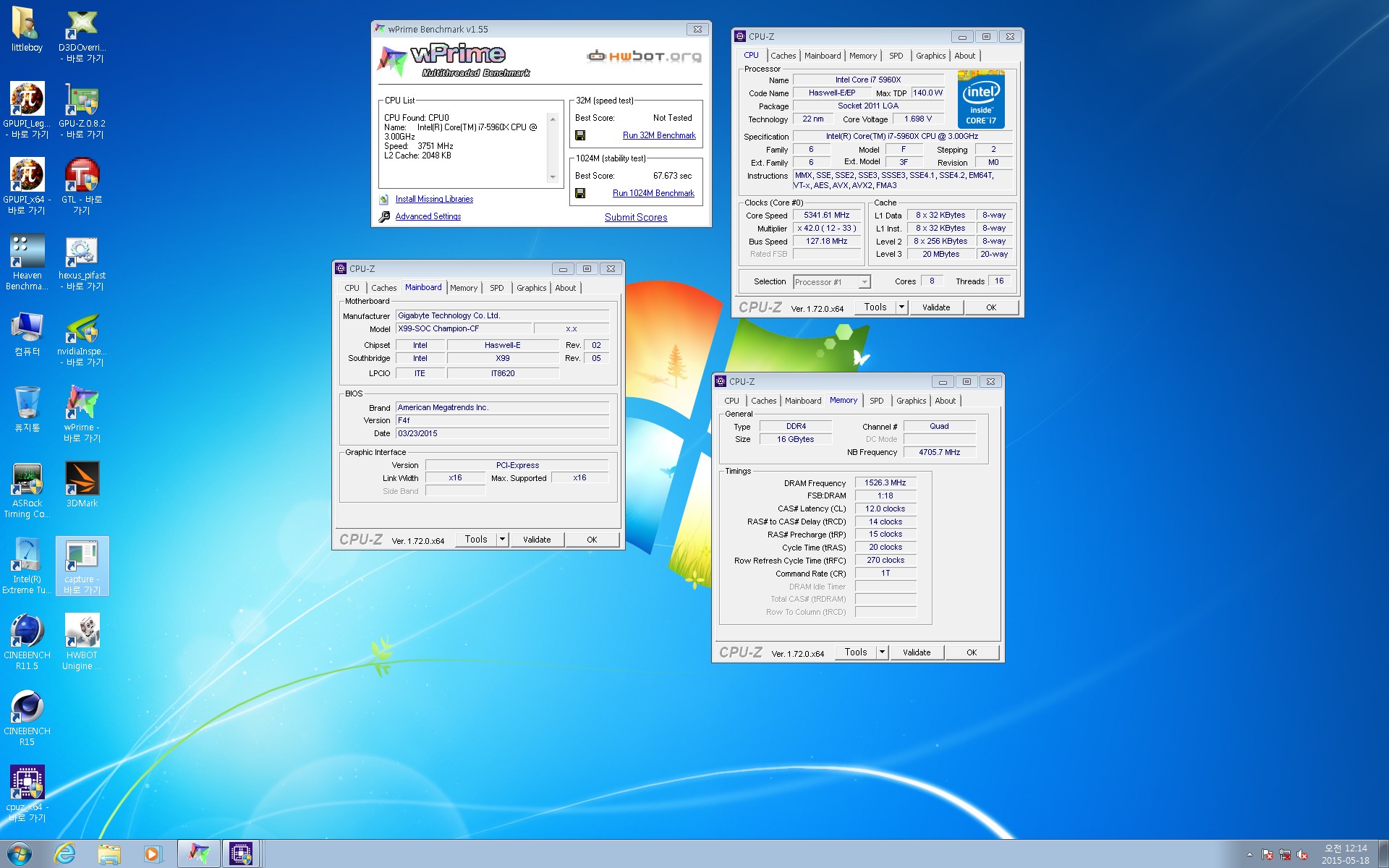Viewport: 1389px width, 868px height.
Task: Click the X99-SOC Champion-CF model field
Action: coord(464,328)
